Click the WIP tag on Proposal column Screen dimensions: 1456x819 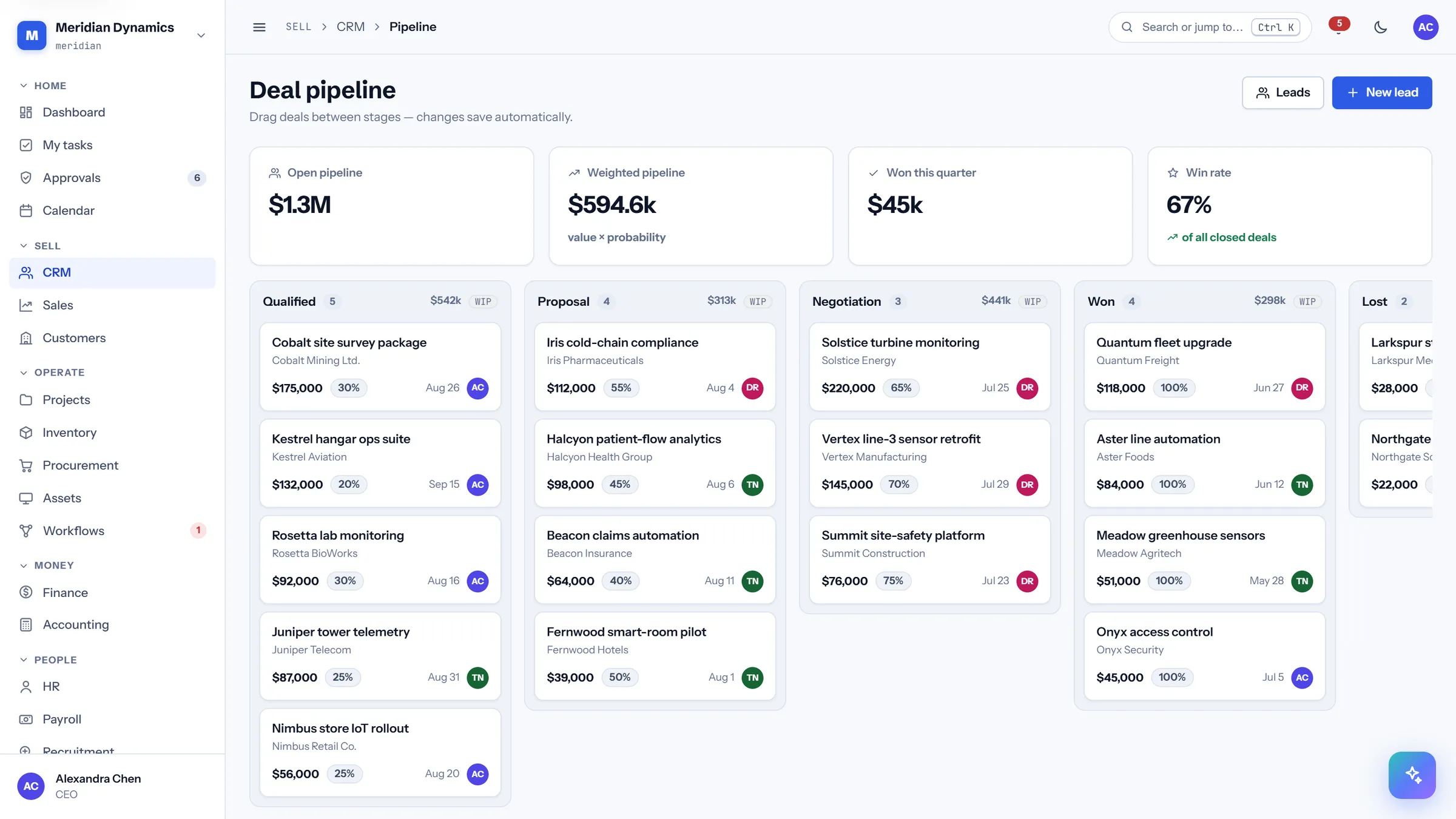point(758,302)
